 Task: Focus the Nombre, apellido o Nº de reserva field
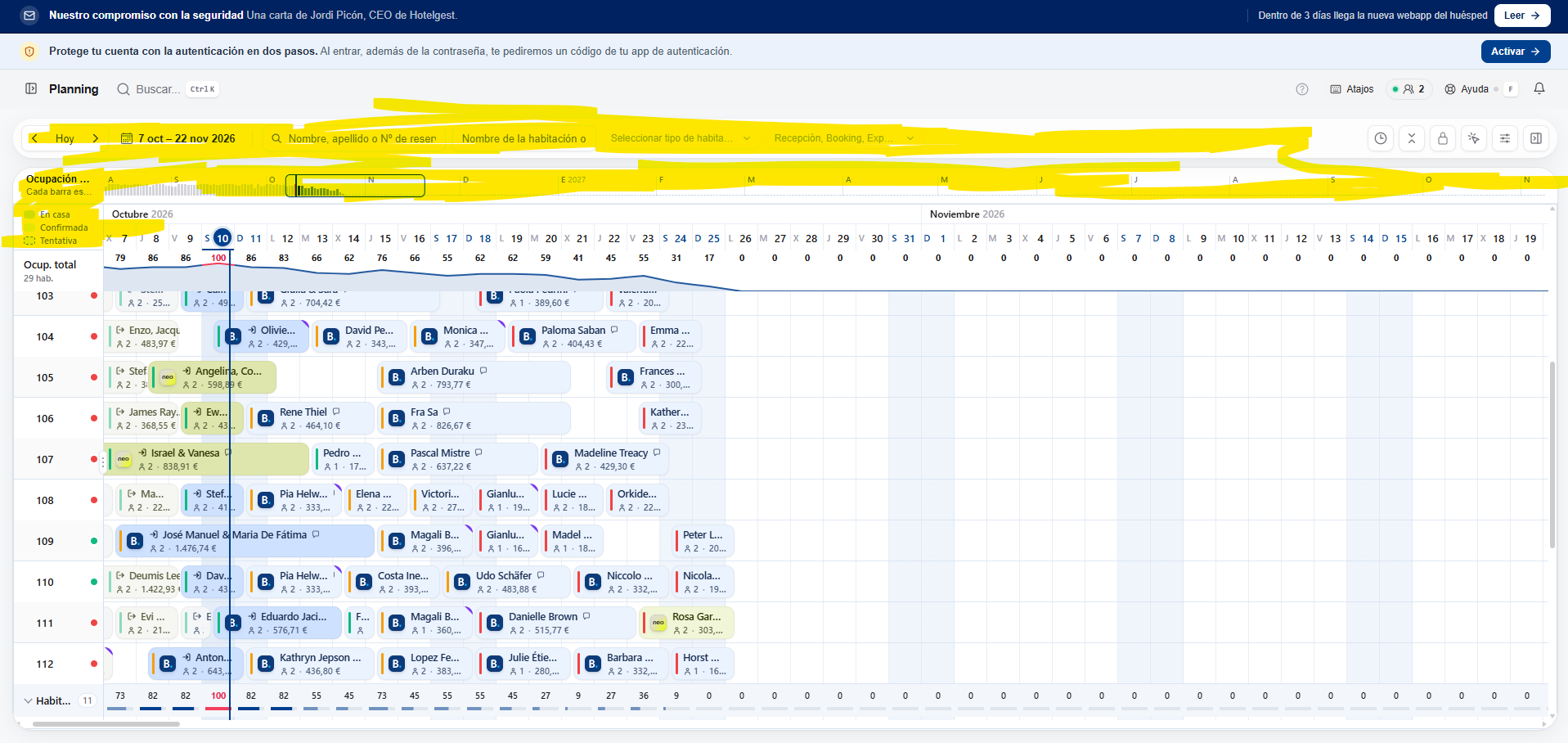(x=355, y=138)
